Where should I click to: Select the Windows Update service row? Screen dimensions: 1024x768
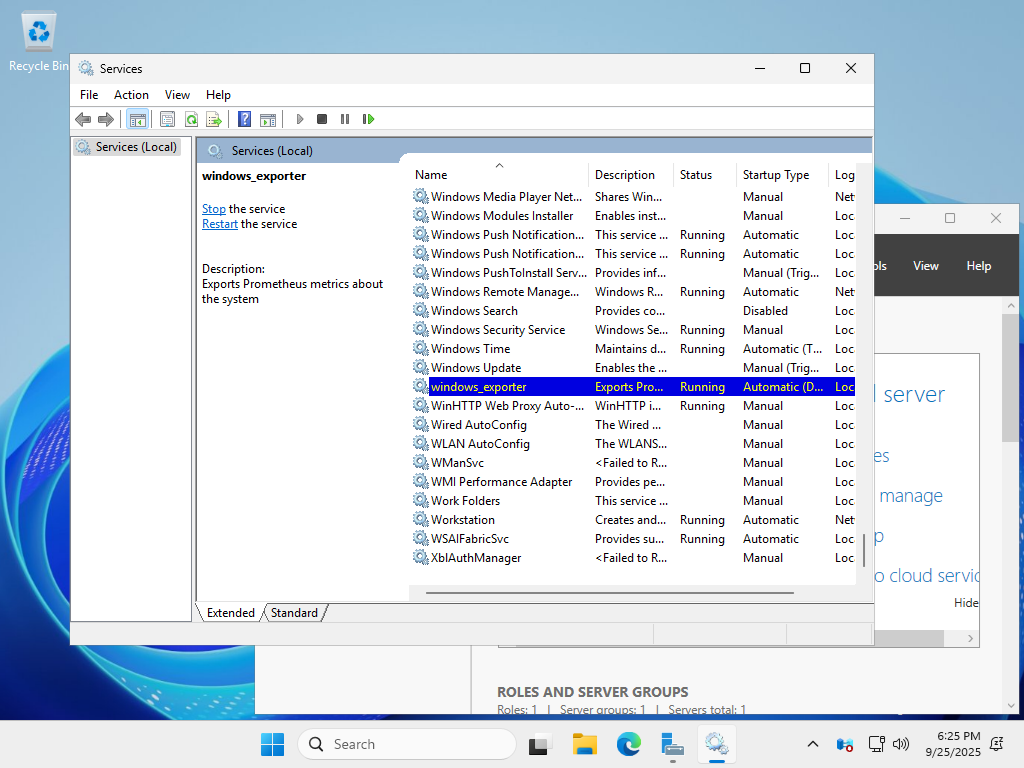coord(476,368)
